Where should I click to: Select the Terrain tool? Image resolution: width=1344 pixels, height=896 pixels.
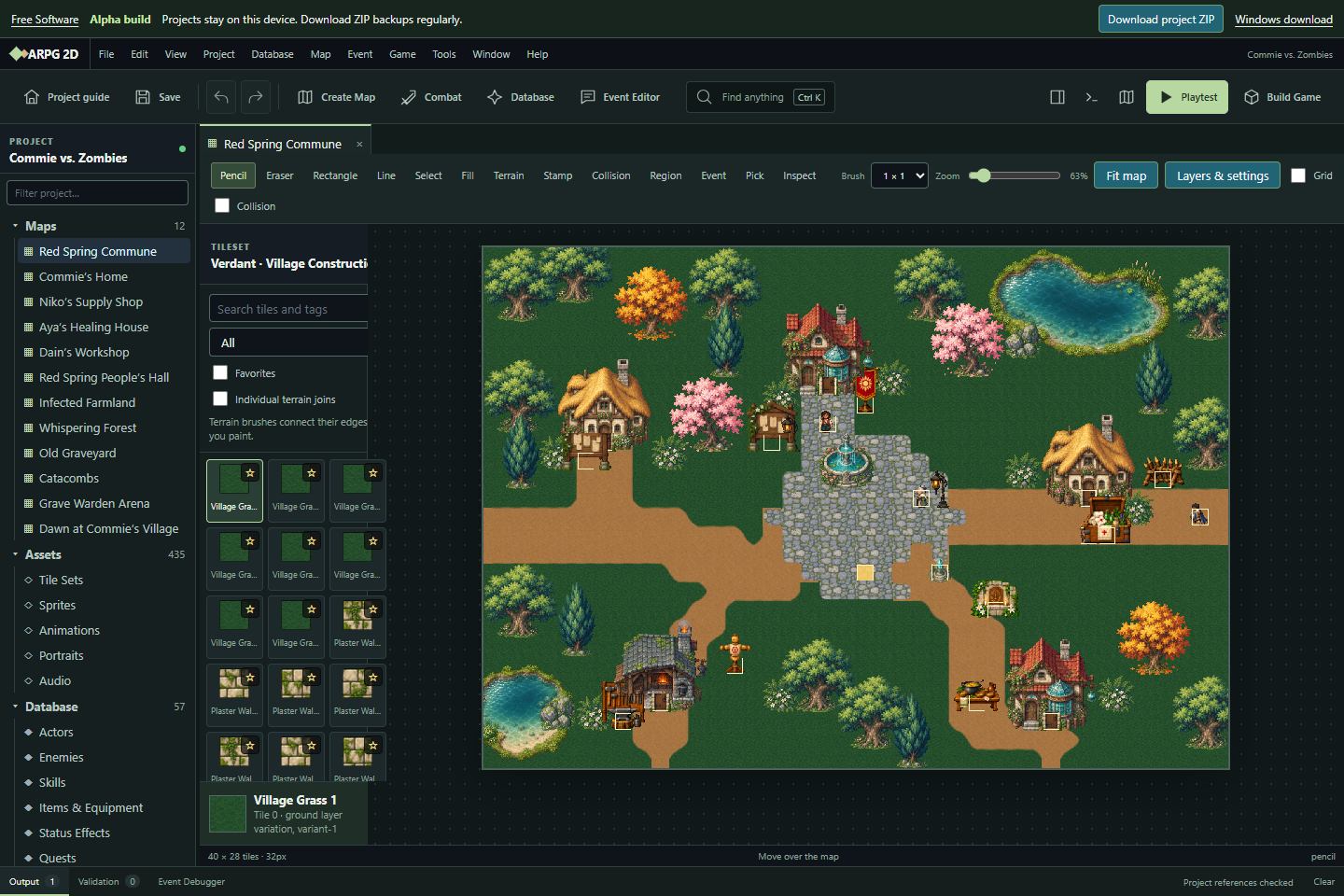(509, 175)
